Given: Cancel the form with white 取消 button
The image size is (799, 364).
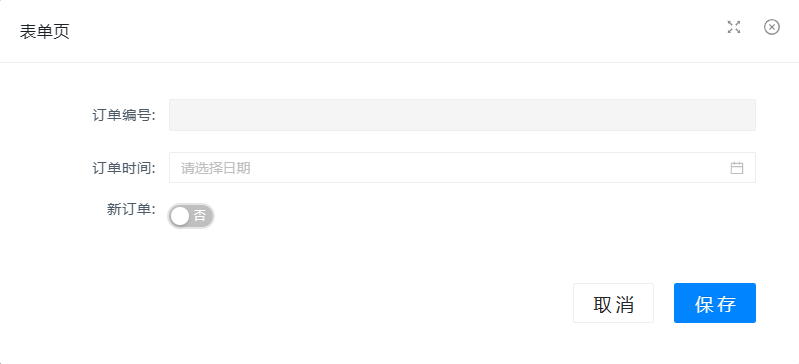Looking at the screenshot, I should [x=613, y=303].
